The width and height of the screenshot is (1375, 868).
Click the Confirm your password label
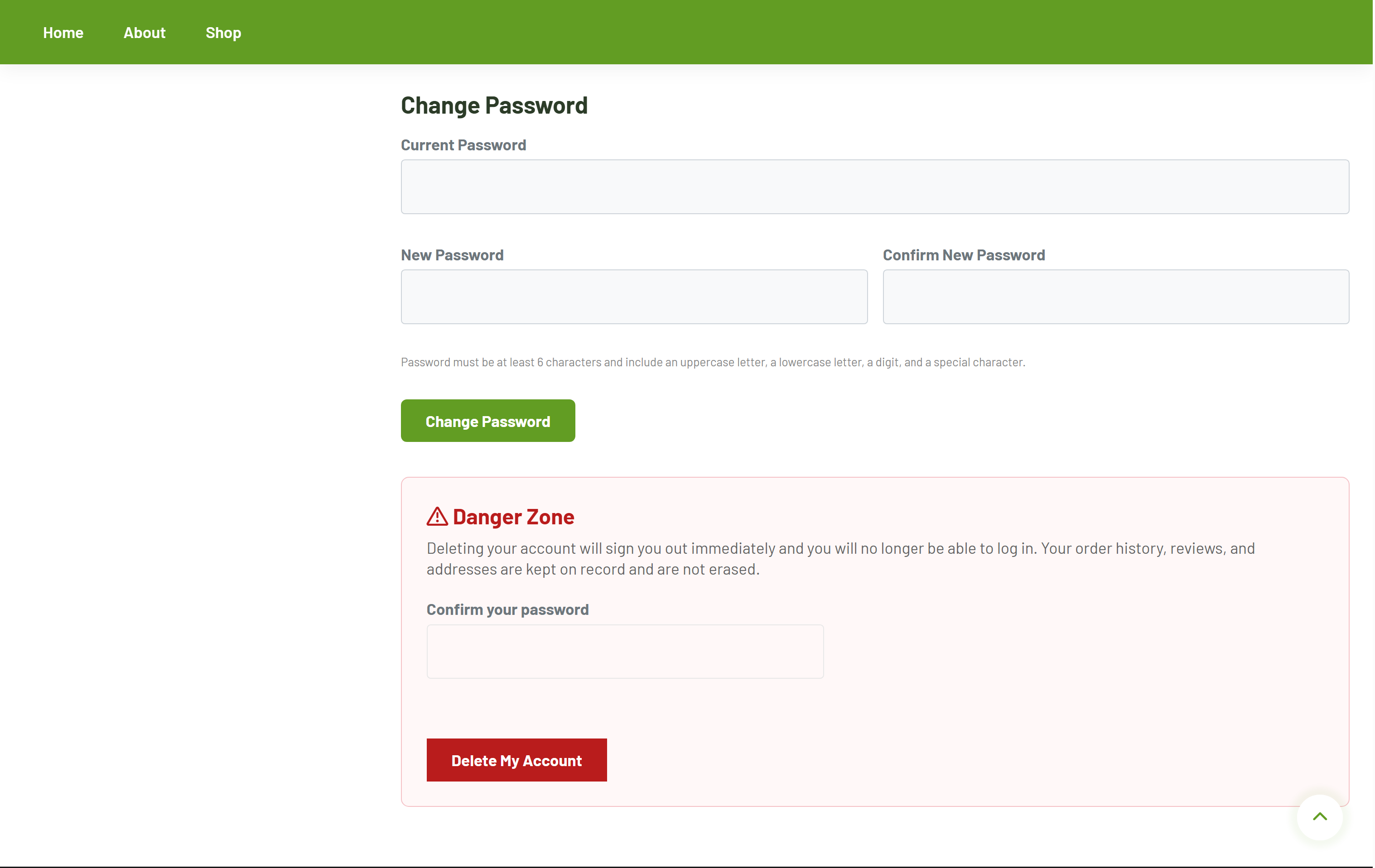pyautogui.click(x=508, y=610)
